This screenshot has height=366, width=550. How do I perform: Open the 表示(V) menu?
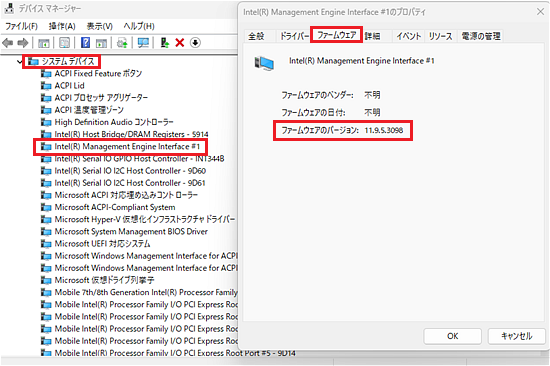(100, 26)
